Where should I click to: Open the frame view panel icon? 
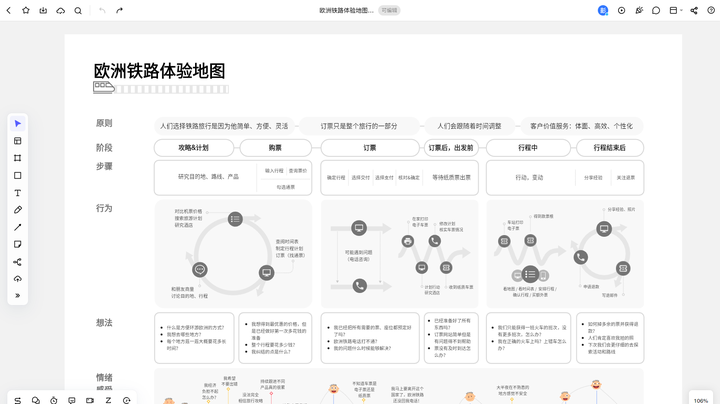point(673,10)
